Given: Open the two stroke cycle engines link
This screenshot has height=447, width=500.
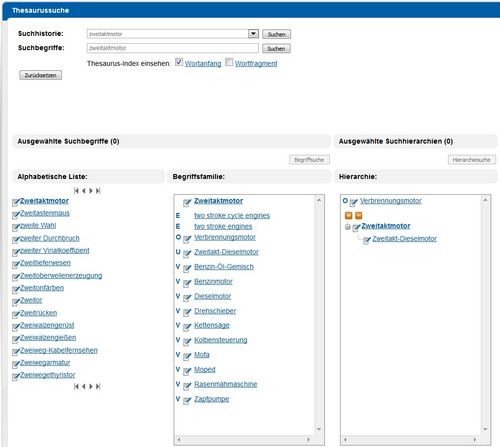Looking at the screenshot, I should click(232, 215).
